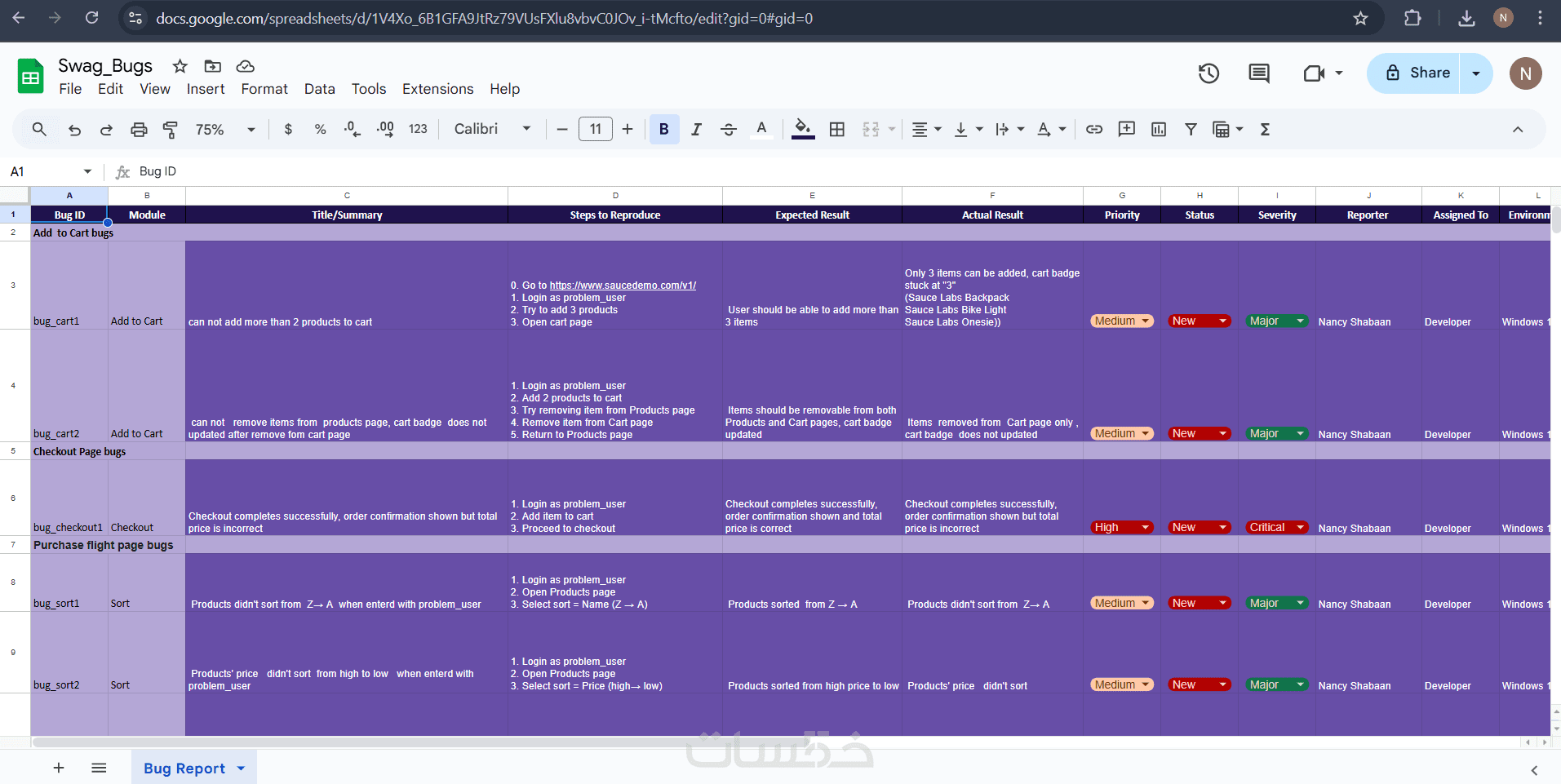
Task: Redo the last action
Action: pos(106,129)
